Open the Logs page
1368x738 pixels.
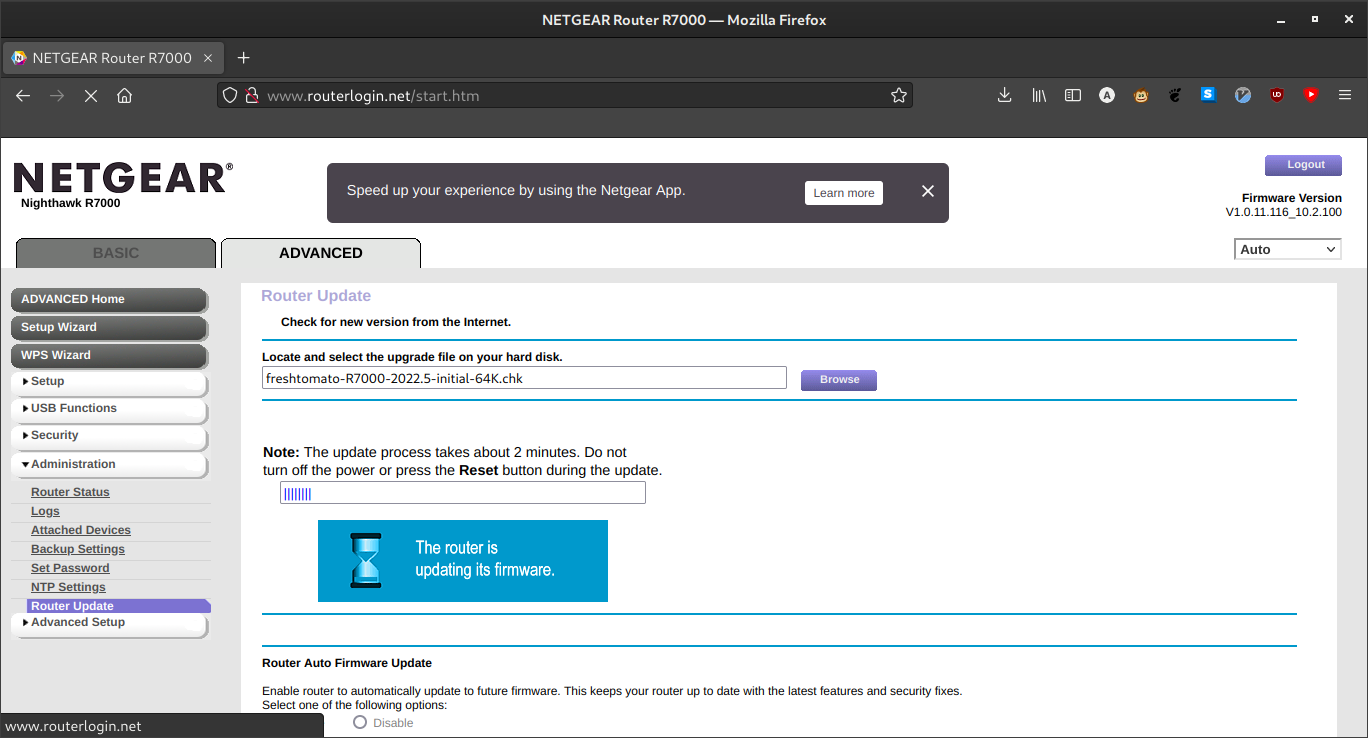pos(45,511)
